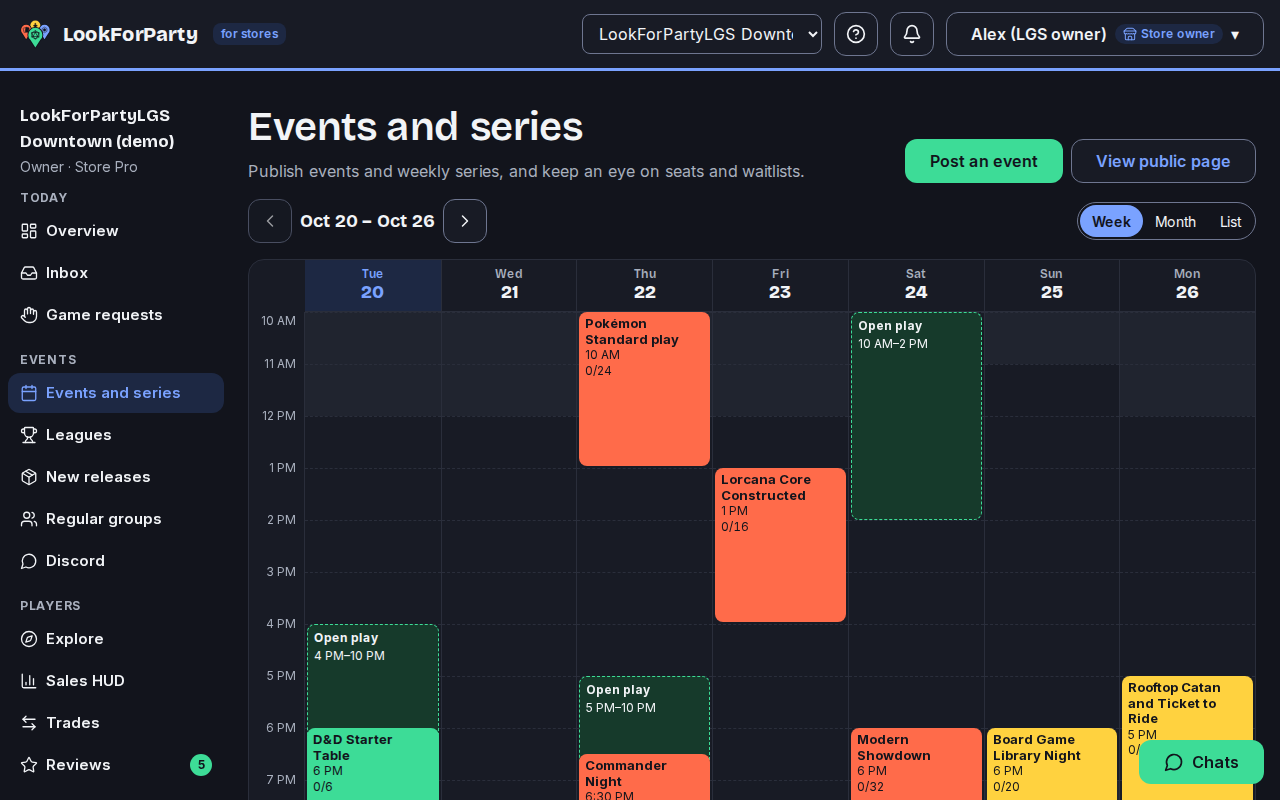Image resolution: width=1280 pixels, height=800 pixels.
Task: Click the New releases box icon
Action: (x=29, y=477)
